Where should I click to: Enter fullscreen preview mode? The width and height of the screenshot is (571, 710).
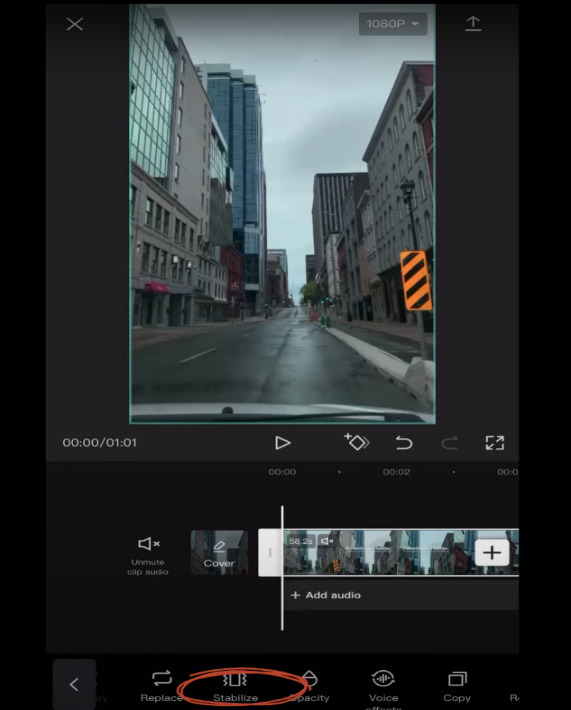[494, 442]
